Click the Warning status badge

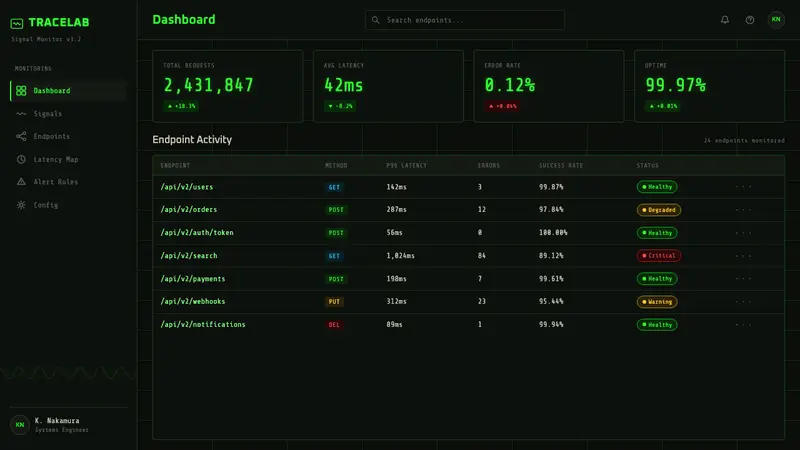(x=657, y=302)
